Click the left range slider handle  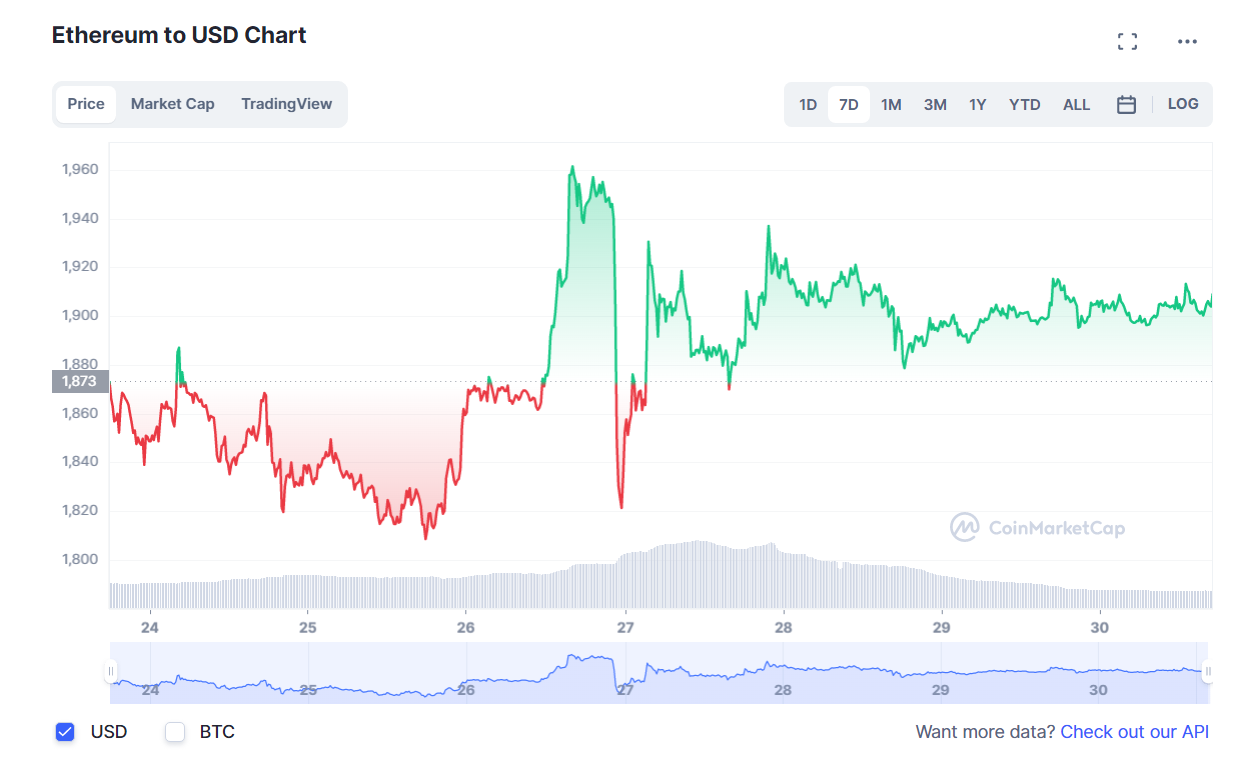pyautogui.click(x=111, y=671)
